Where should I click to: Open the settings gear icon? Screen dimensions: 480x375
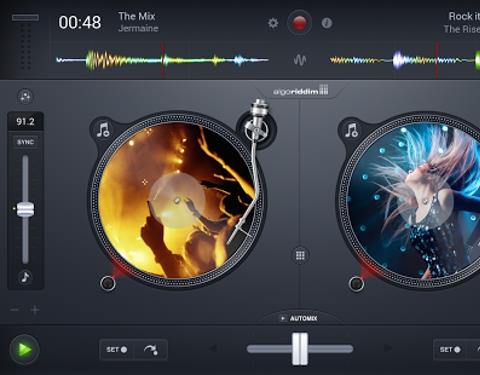[x=273, y=23]
